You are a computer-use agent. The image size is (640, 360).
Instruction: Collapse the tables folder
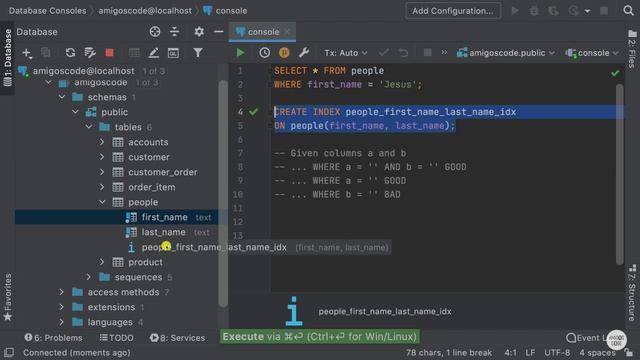click(89, 127)
